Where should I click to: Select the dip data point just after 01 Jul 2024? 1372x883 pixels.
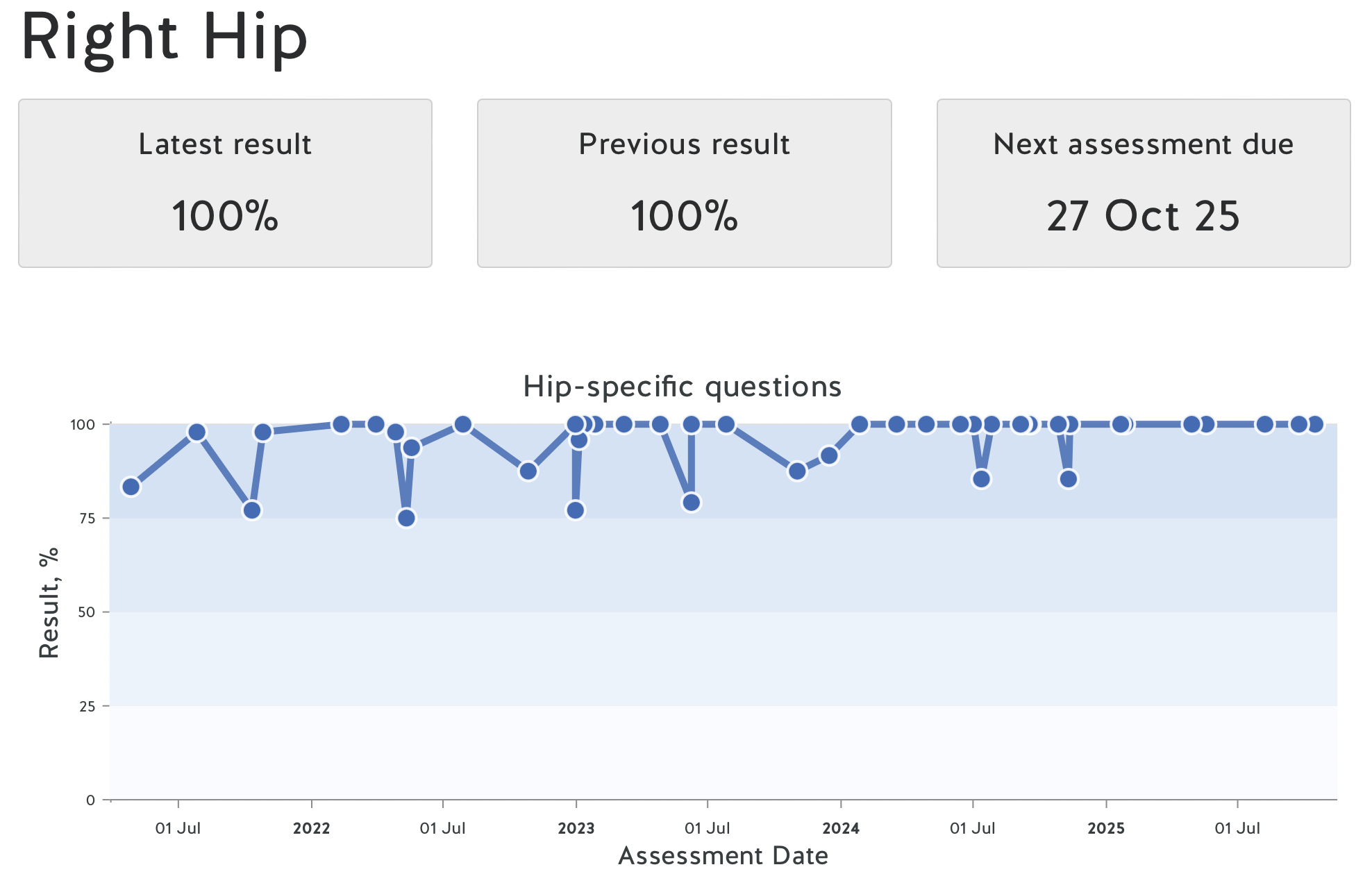981,479
